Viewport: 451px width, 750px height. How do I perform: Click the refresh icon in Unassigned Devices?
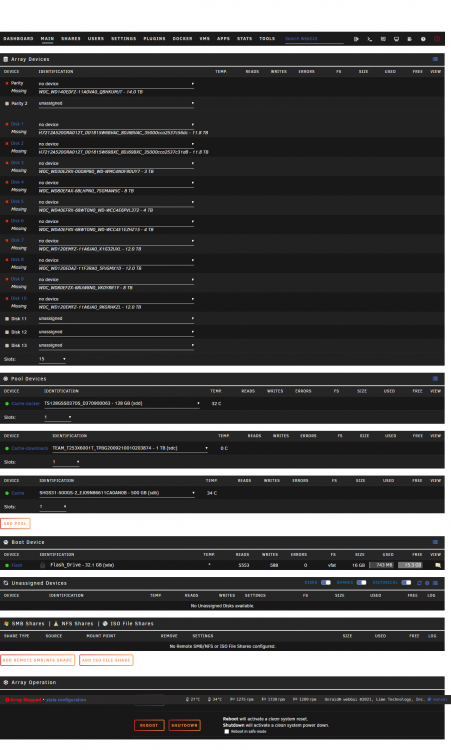tap(419, 583)
